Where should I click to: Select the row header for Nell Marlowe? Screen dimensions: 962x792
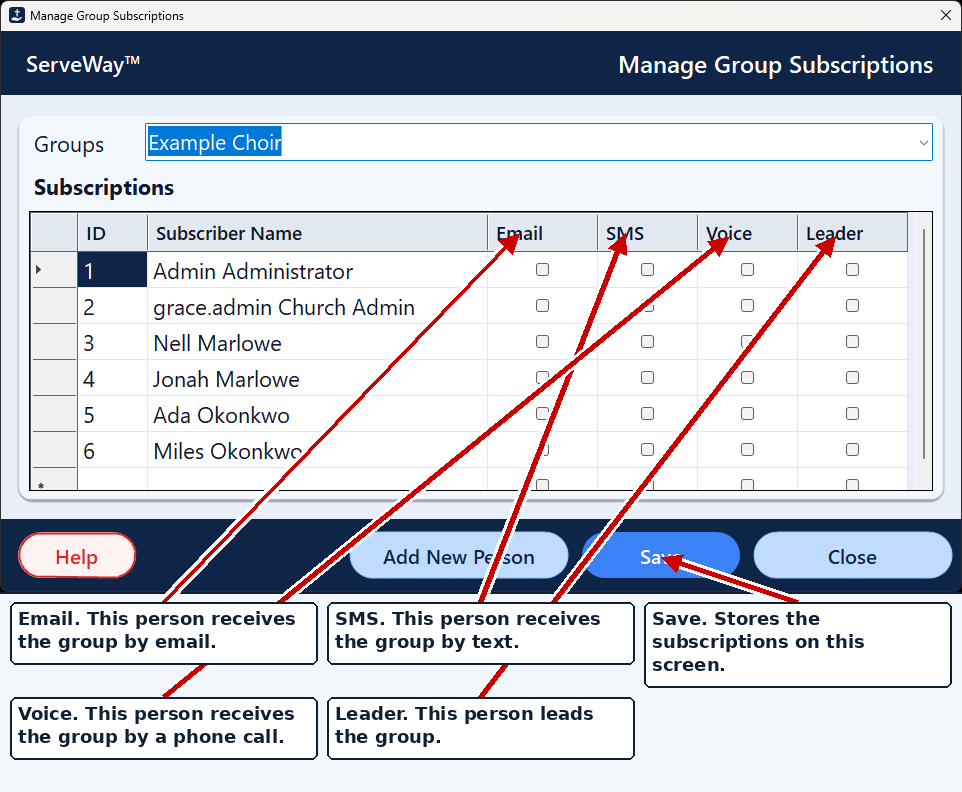click(x=54, y=342)
